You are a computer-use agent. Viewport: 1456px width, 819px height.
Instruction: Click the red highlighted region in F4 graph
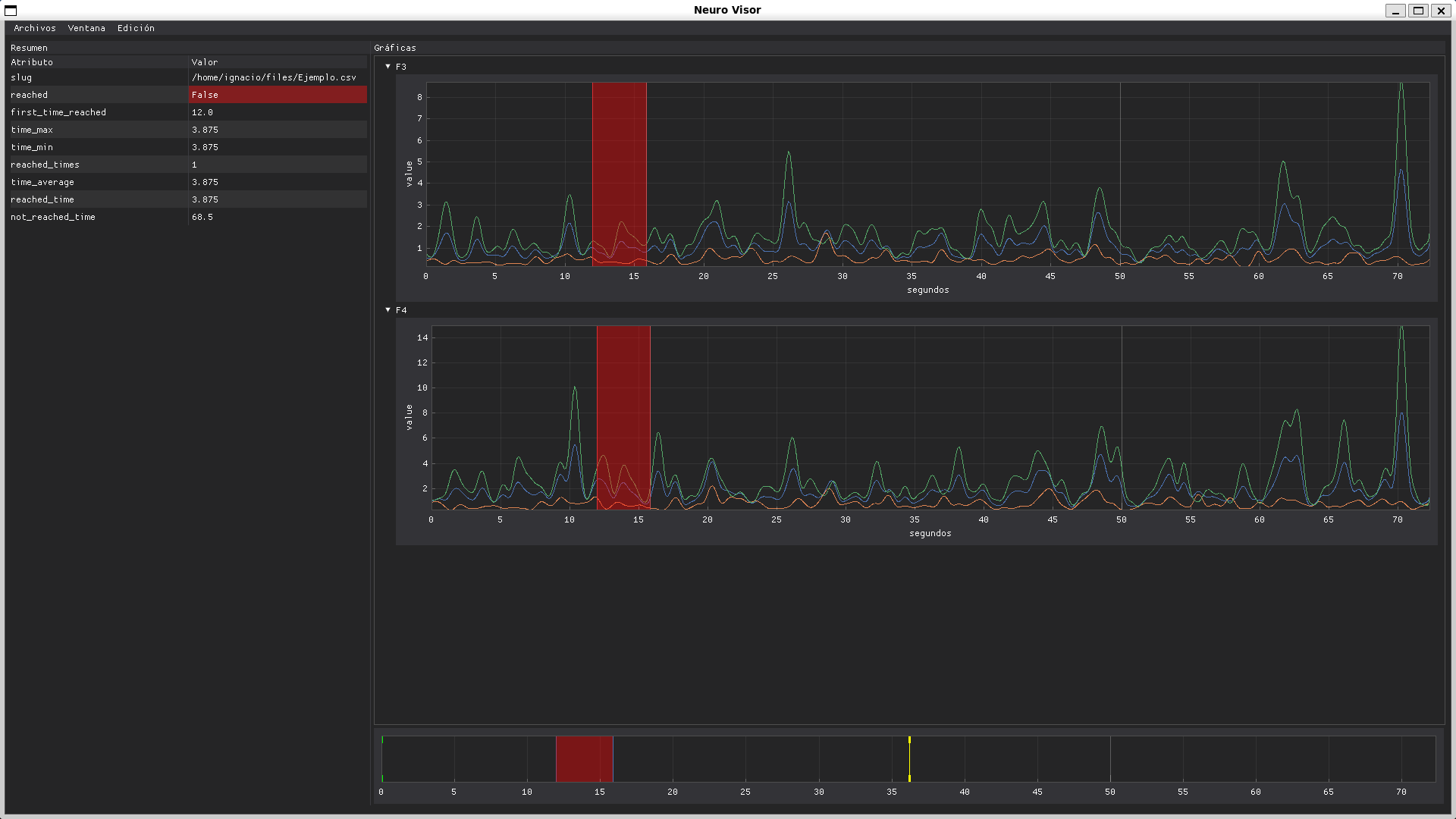coord(623,417)
